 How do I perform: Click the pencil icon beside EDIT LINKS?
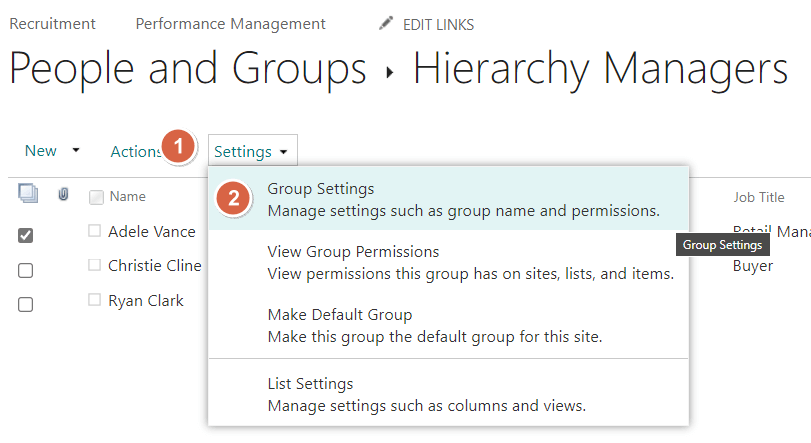(x=386, y=23)
